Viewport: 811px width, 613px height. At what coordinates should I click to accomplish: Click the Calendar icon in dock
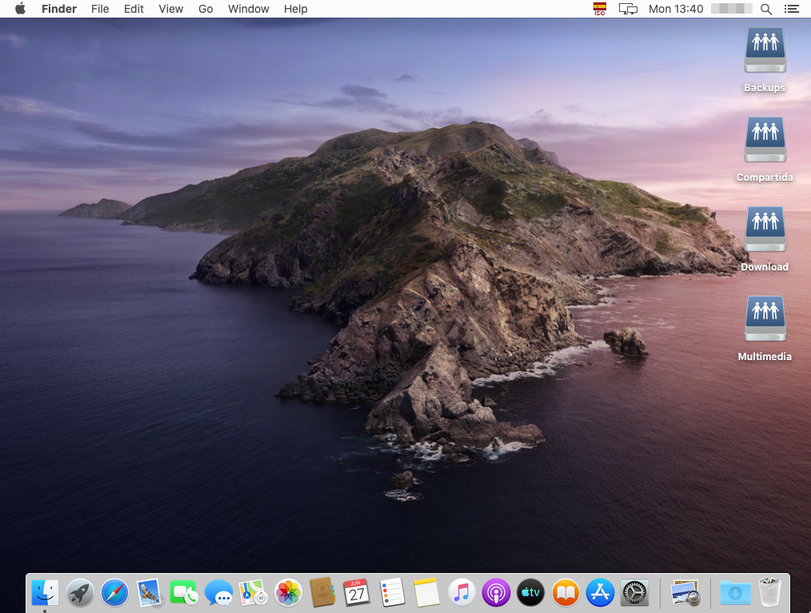[x=357, y=593]
